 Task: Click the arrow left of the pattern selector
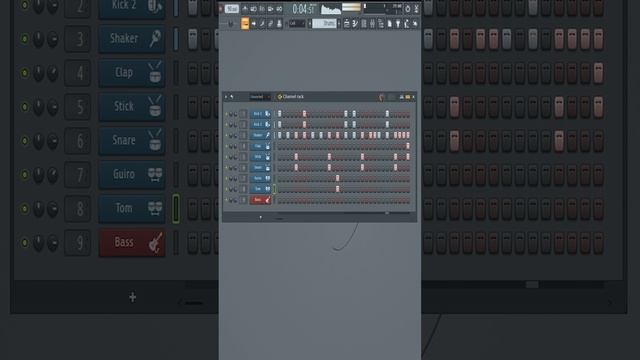point(310,24)
